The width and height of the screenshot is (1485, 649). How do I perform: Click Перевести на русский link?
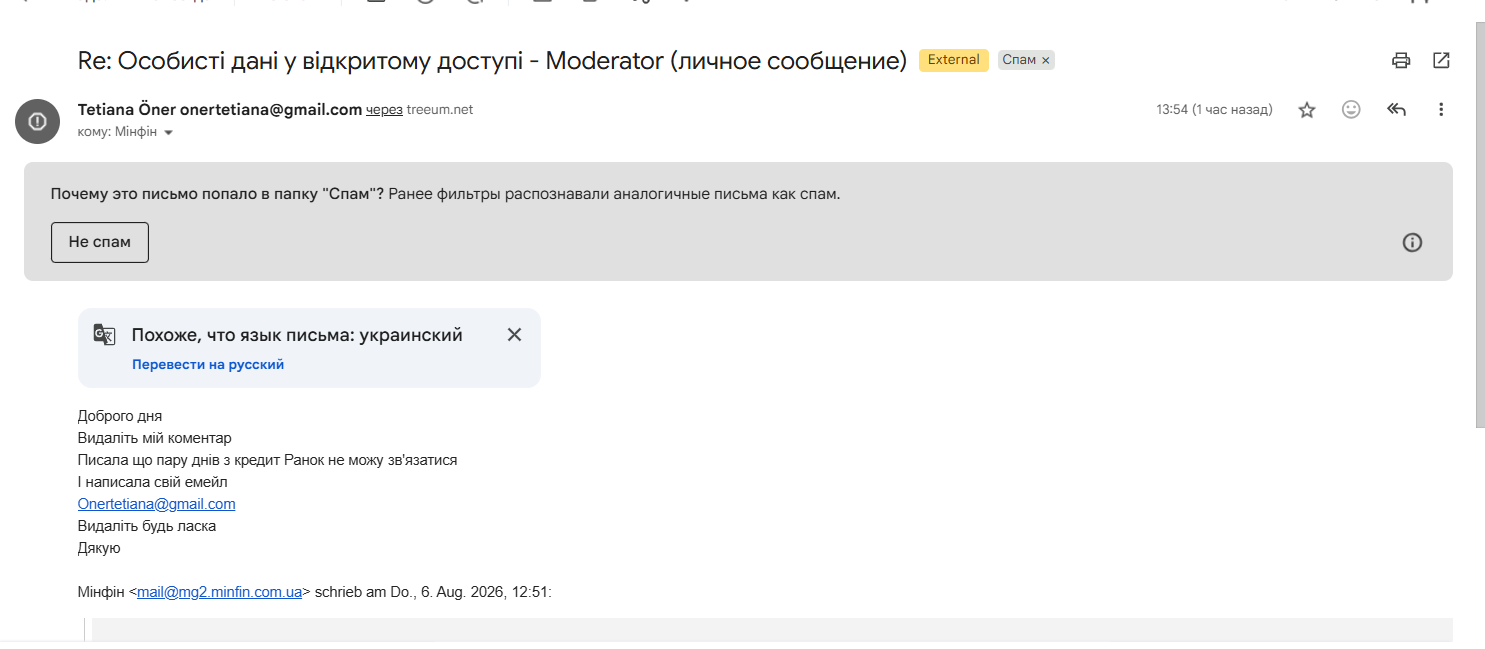[208, 365]
